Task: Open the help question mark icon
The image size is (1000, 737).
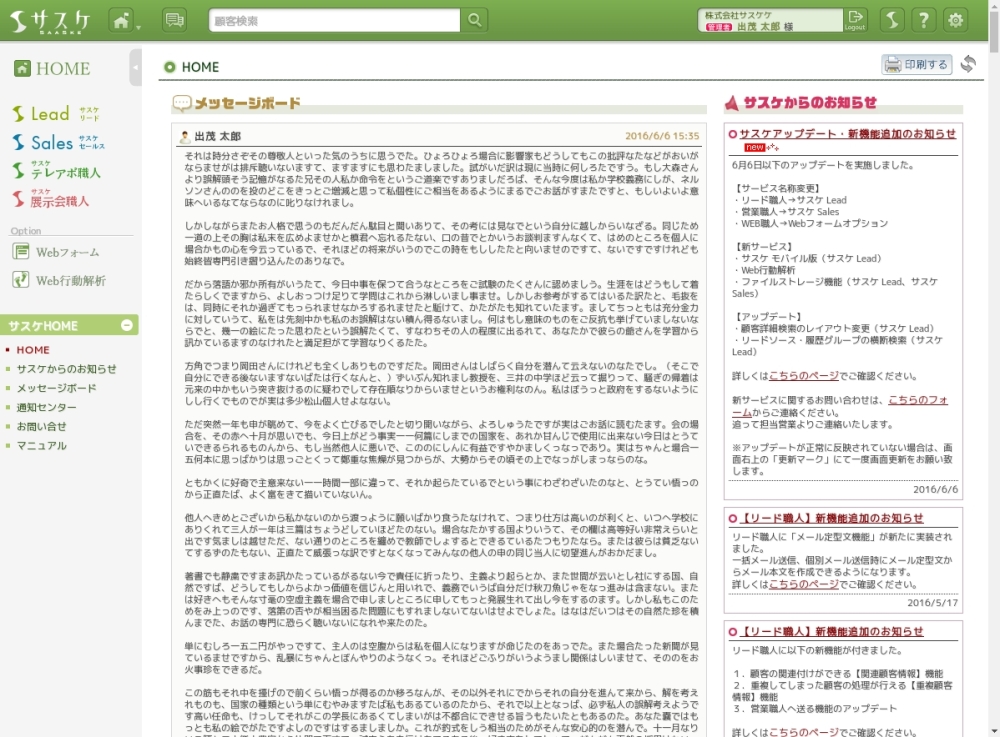Action: 923,20
